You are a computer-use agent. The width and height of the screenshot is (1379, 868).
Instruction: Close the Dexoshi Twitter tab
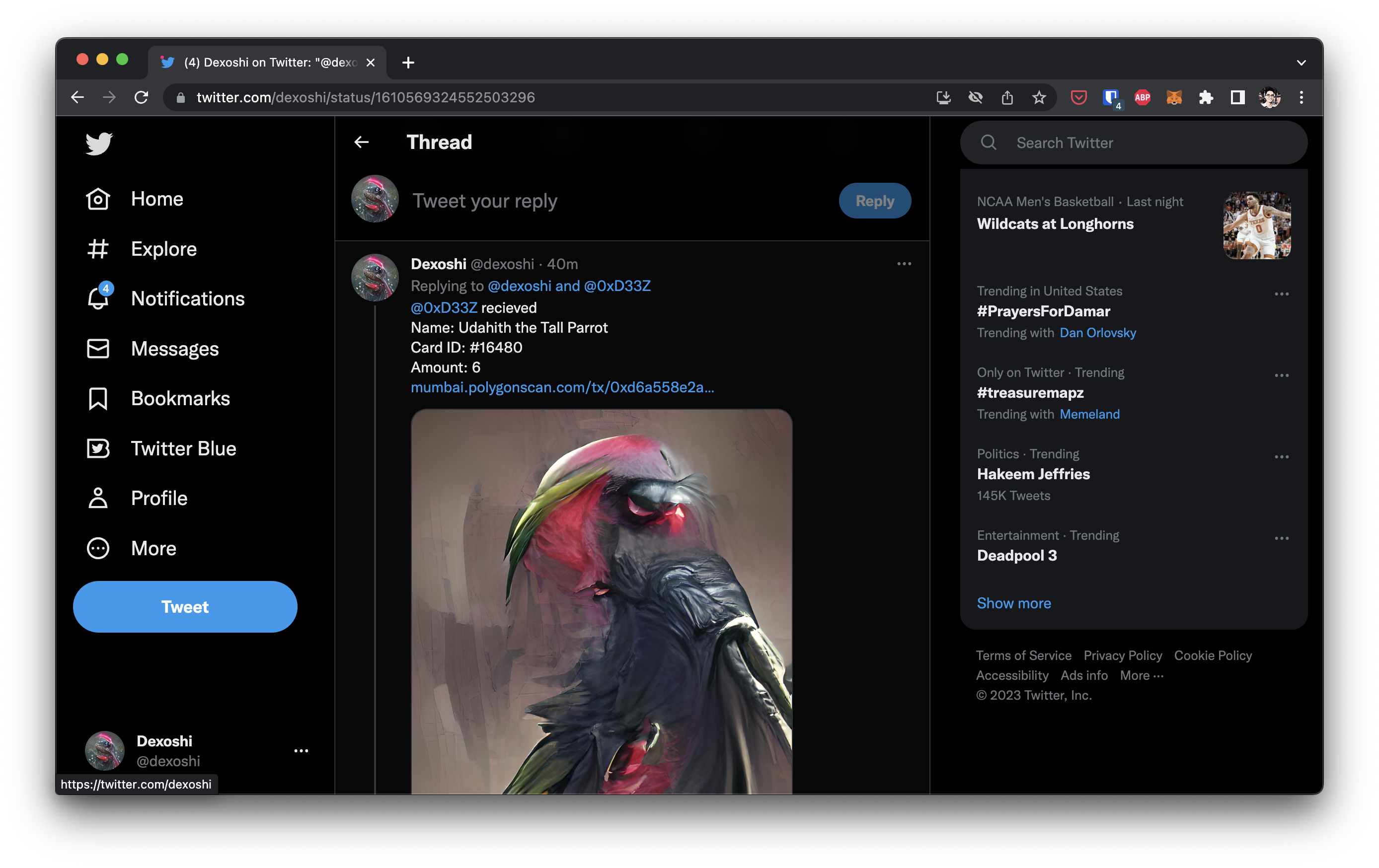coord(371,63)
